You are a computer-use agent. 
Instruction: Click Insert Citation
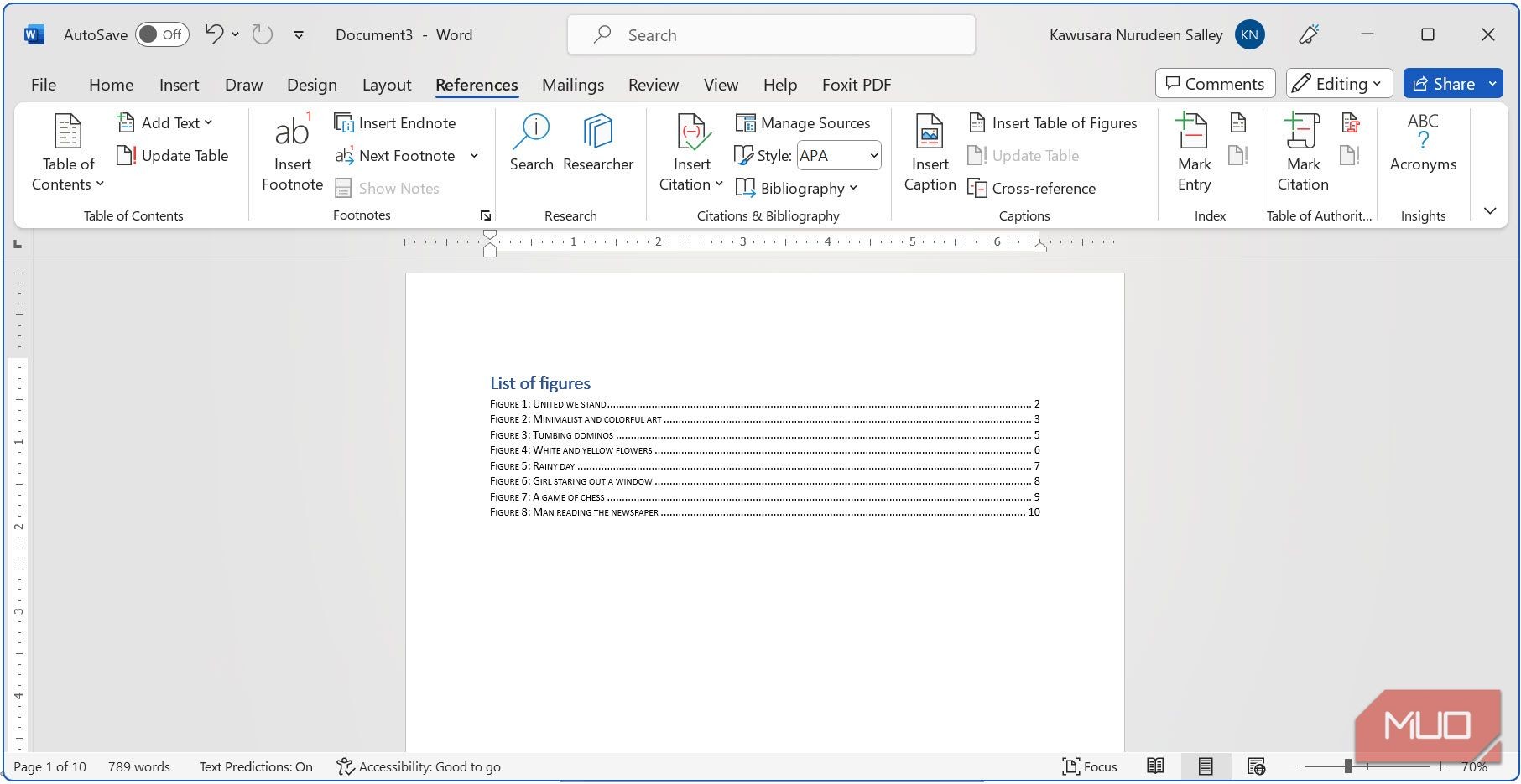pyautogui.click(x=691, y=152)
